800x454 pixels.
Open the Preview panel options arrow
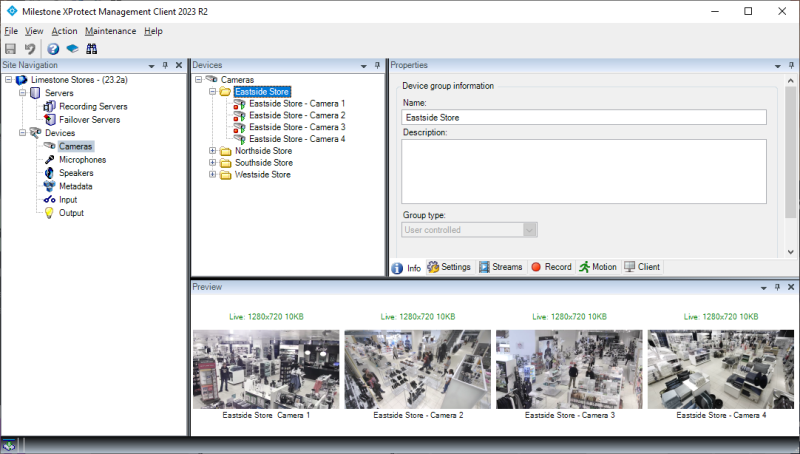(x=764, y=288)
